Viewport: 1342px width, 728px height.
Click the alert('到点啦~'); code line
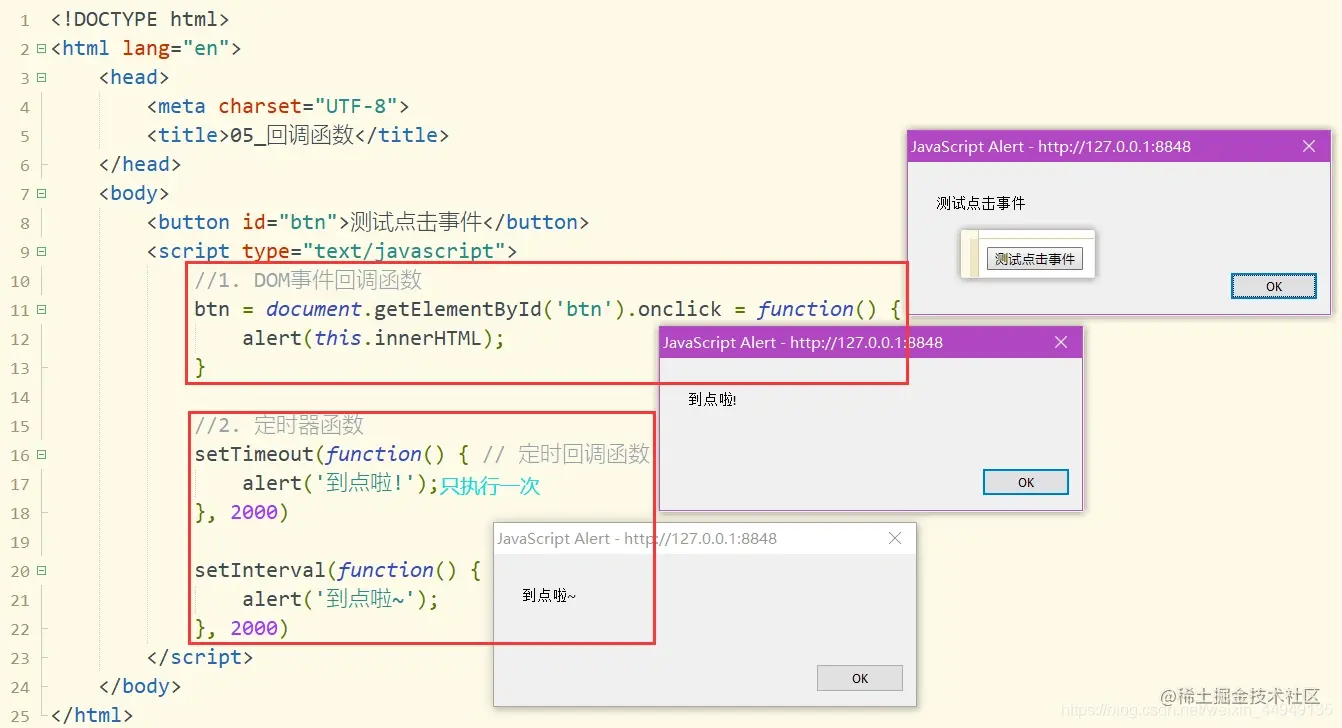341,599
